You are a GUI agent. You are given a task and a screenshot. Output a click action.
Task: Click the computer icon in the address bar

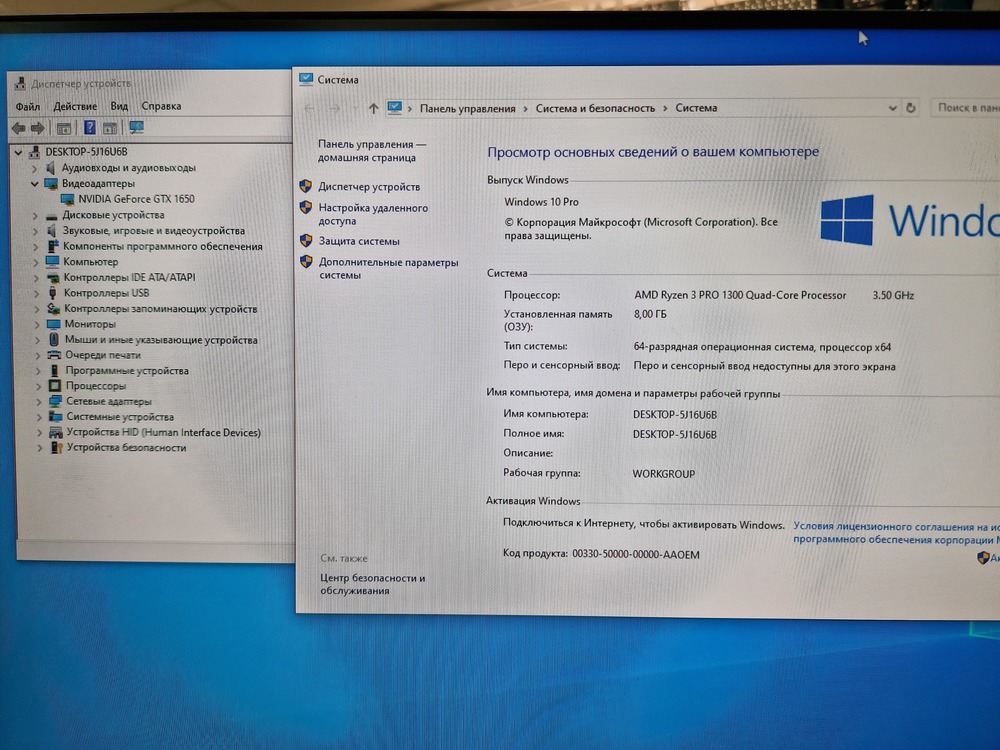click(x=395, y=108)
